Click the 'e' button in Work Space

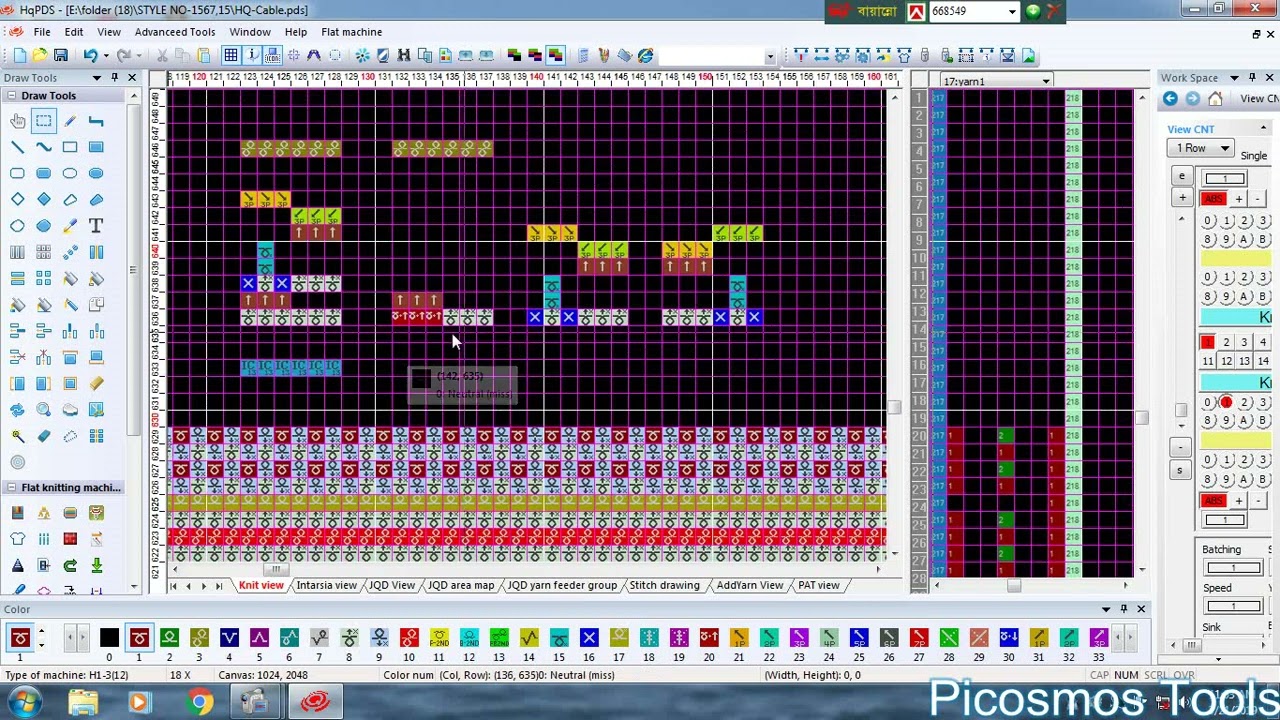[1182, 177]
